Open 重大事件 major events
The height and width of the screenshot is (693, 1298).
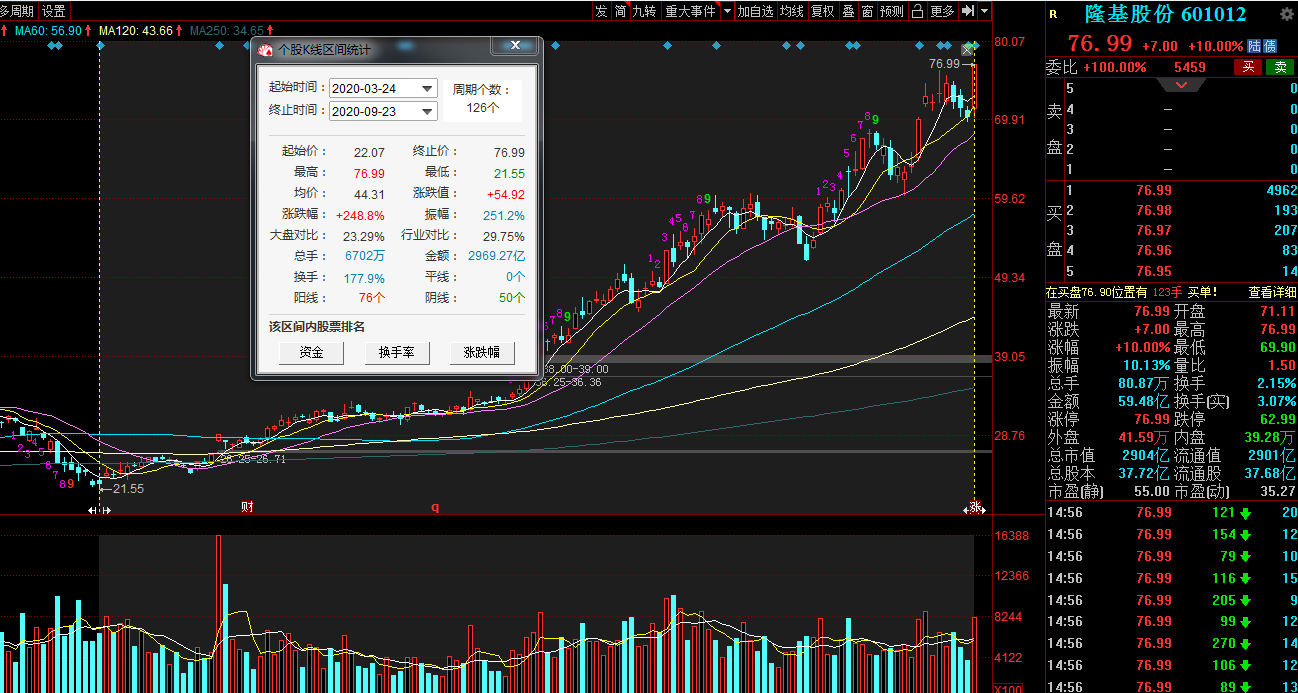coord(691,11)
